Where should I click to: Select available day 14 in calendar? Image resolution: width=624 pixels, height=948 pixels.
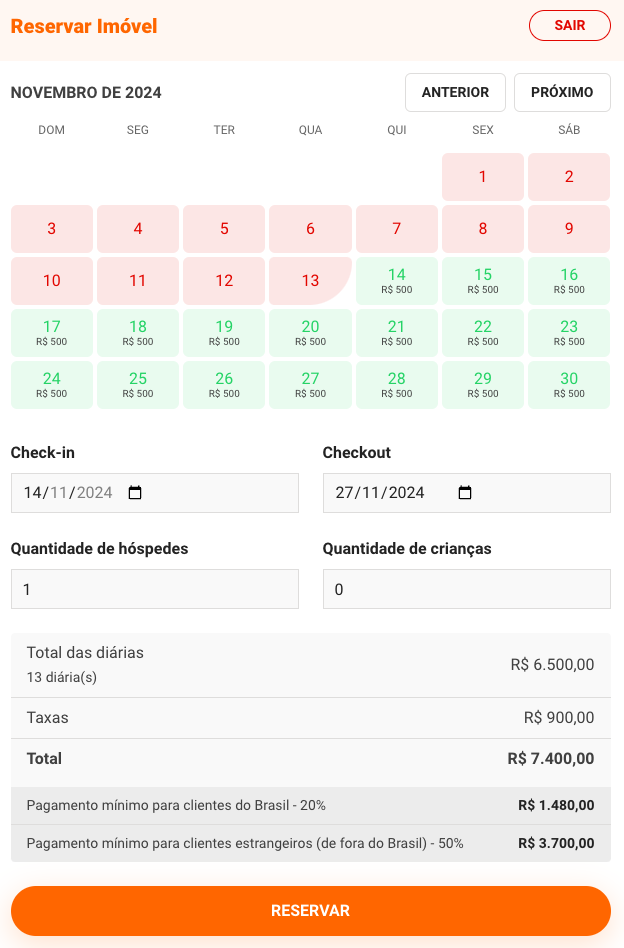[397, 281]
